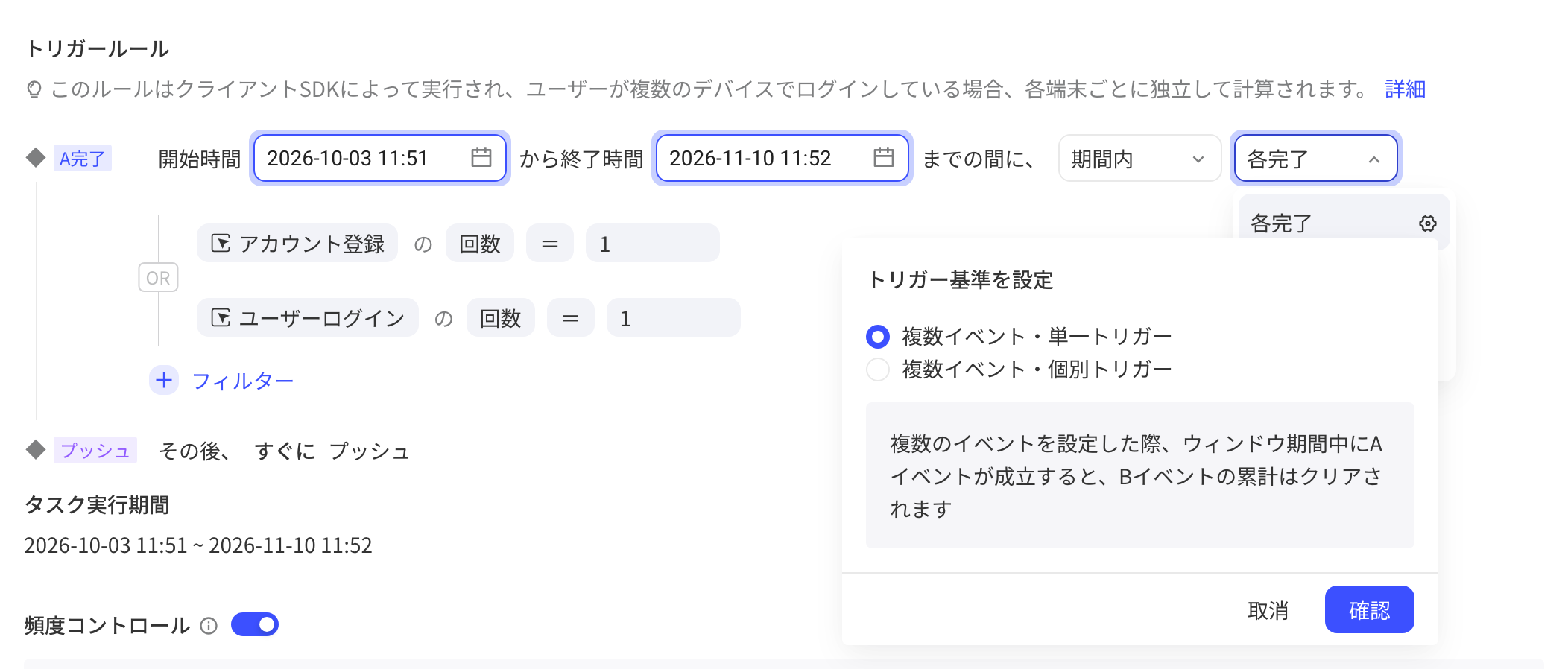
Task: Click the すぐに timing text
Action: 285,451
